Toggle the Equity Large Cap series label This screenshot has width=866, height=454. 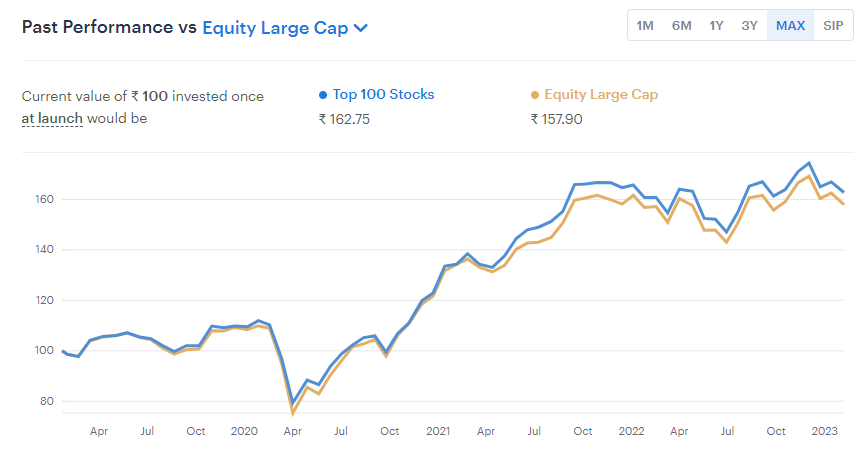[601, 95]
